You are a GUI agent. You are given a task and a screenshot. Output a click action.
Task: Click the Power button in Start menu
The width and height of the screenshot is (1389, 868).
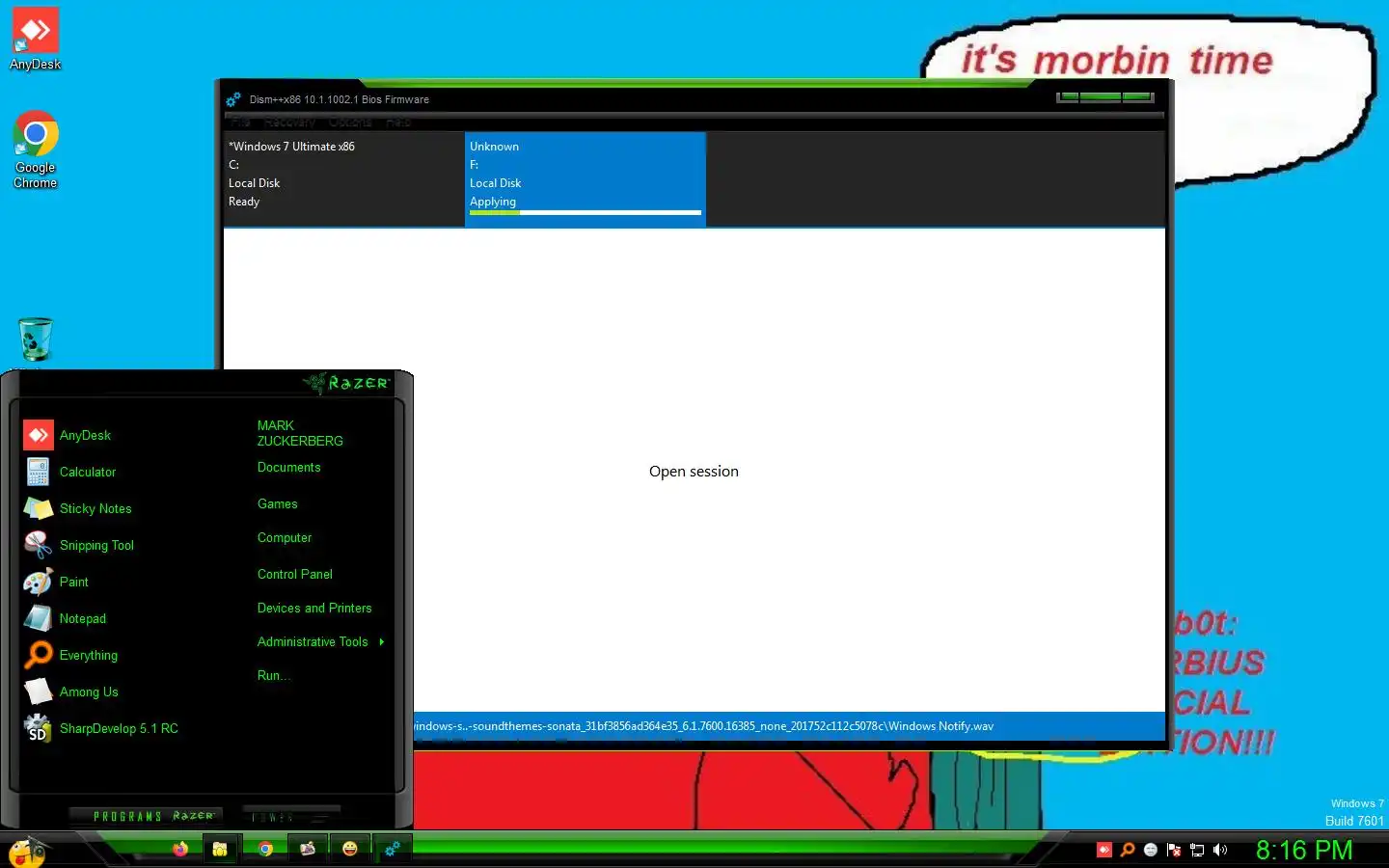tap(291, 815)
